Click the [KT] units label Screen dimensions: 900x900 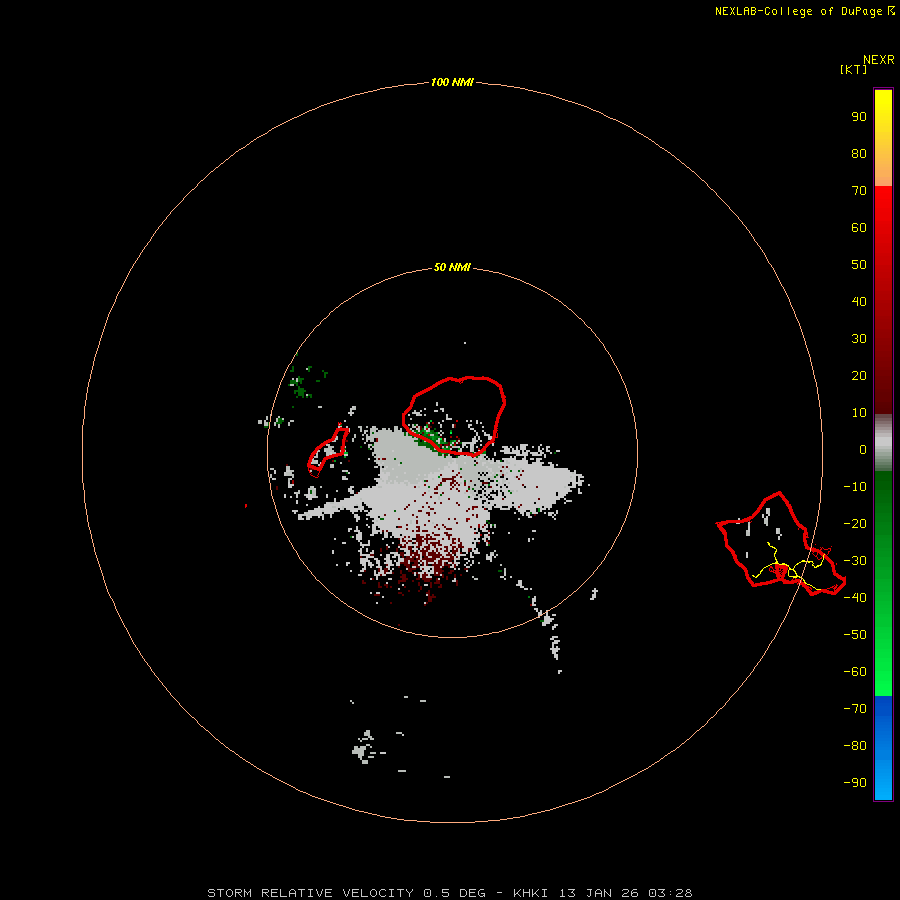pos(853,69)
